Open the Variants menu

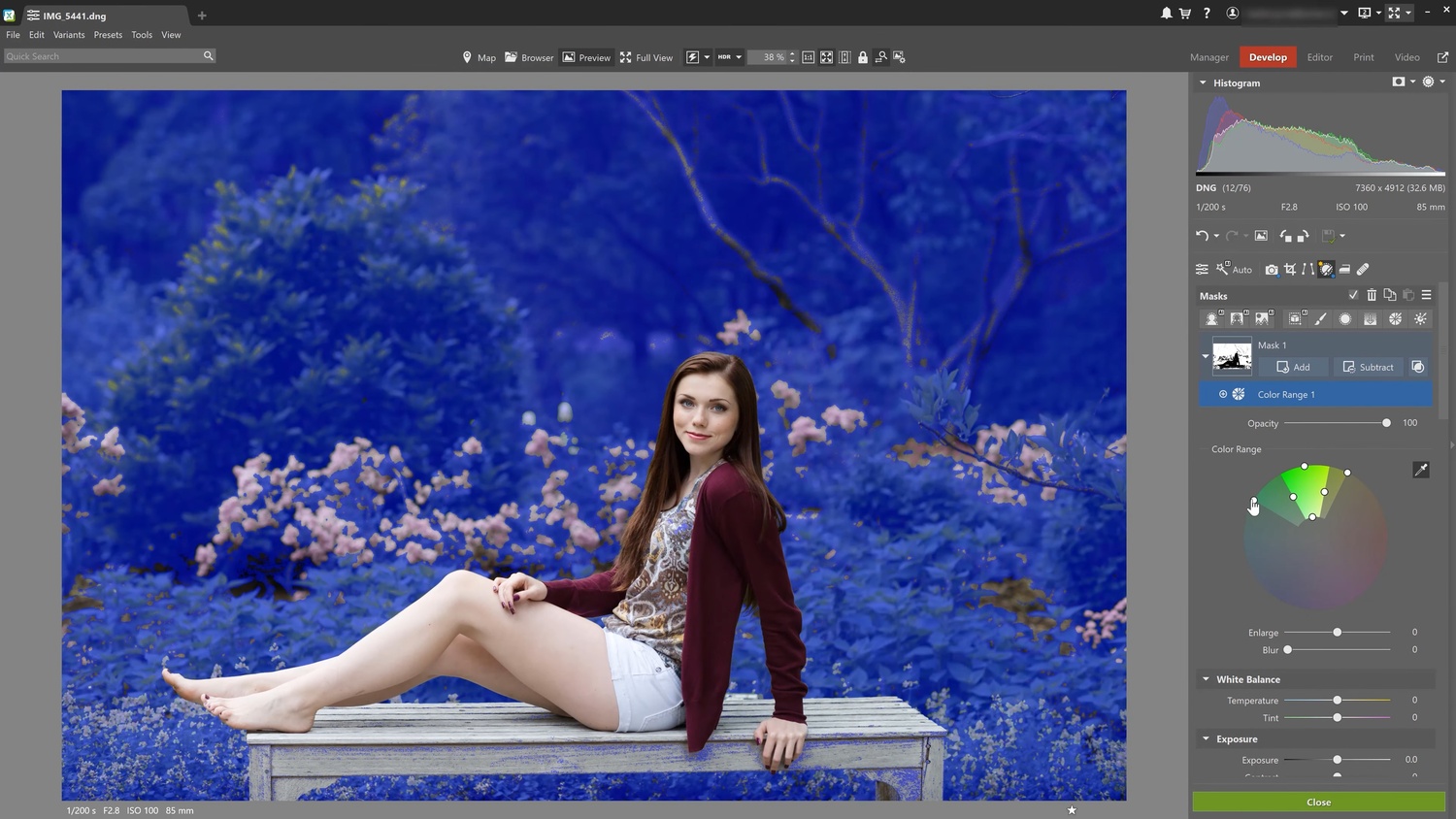[69, 34]
